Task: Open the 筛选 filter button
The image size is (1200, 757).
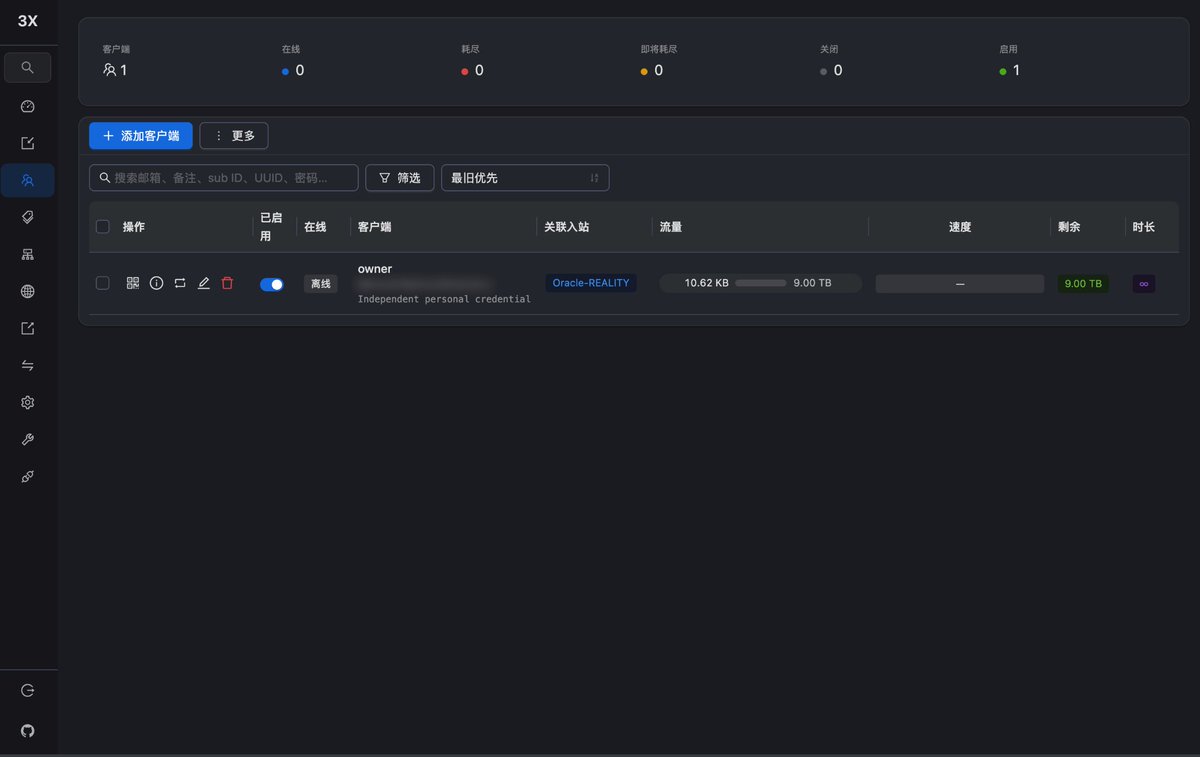Action: pos(400,178)
